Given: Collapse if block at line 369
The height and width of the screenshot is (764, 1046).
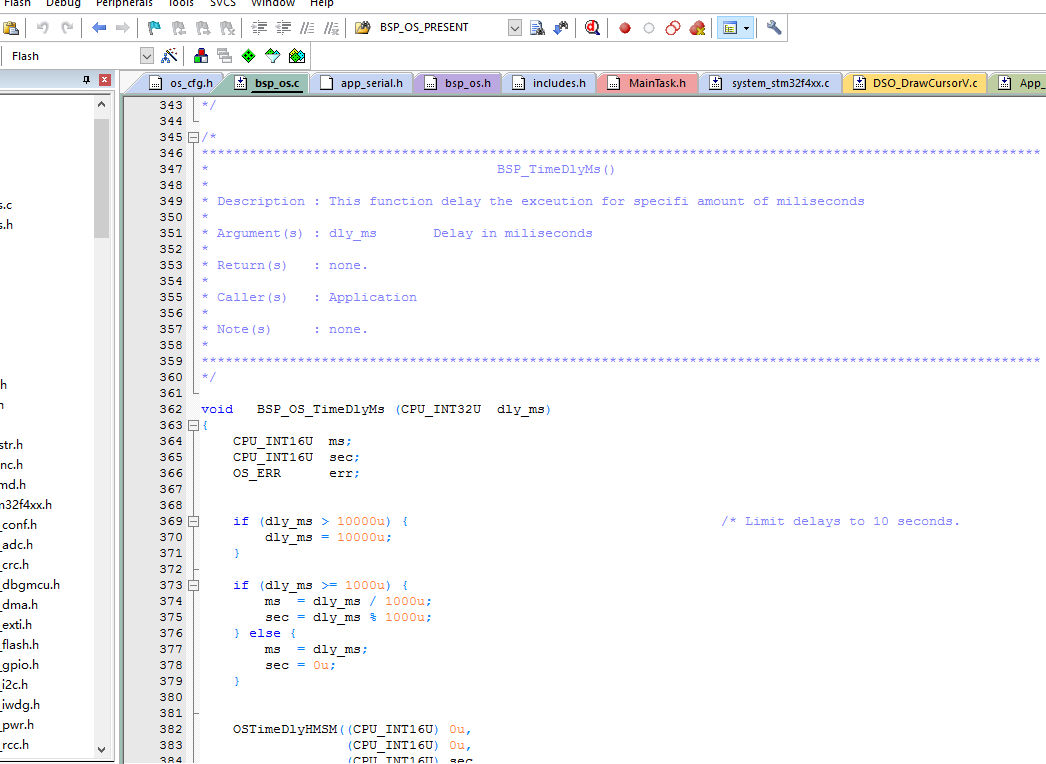Looking at the screenshot, I should (x=193, y=522).
